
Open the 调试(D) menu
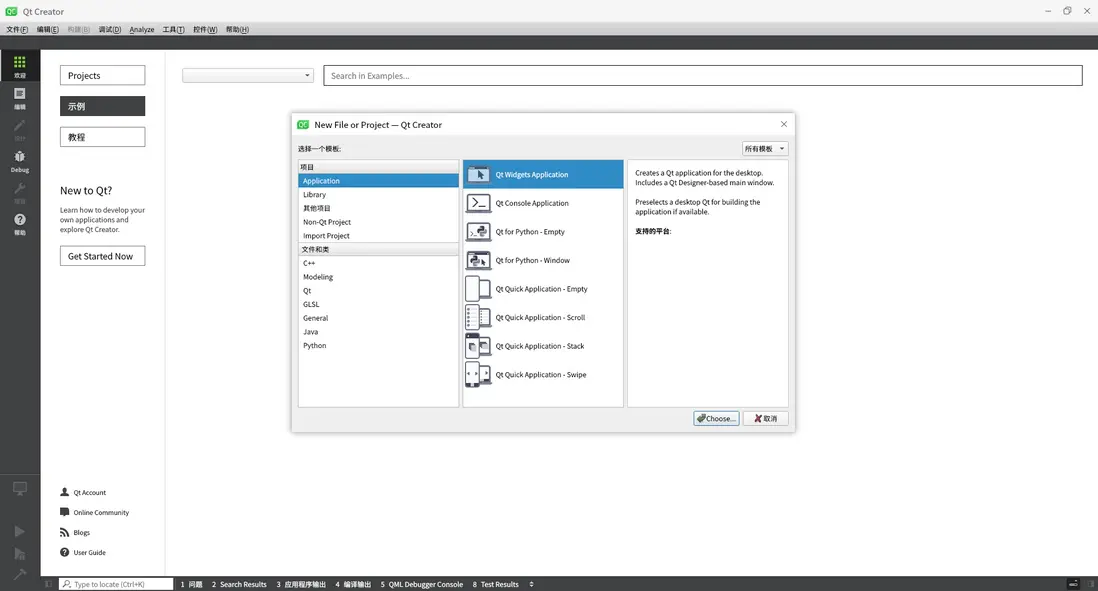[109, 29]
